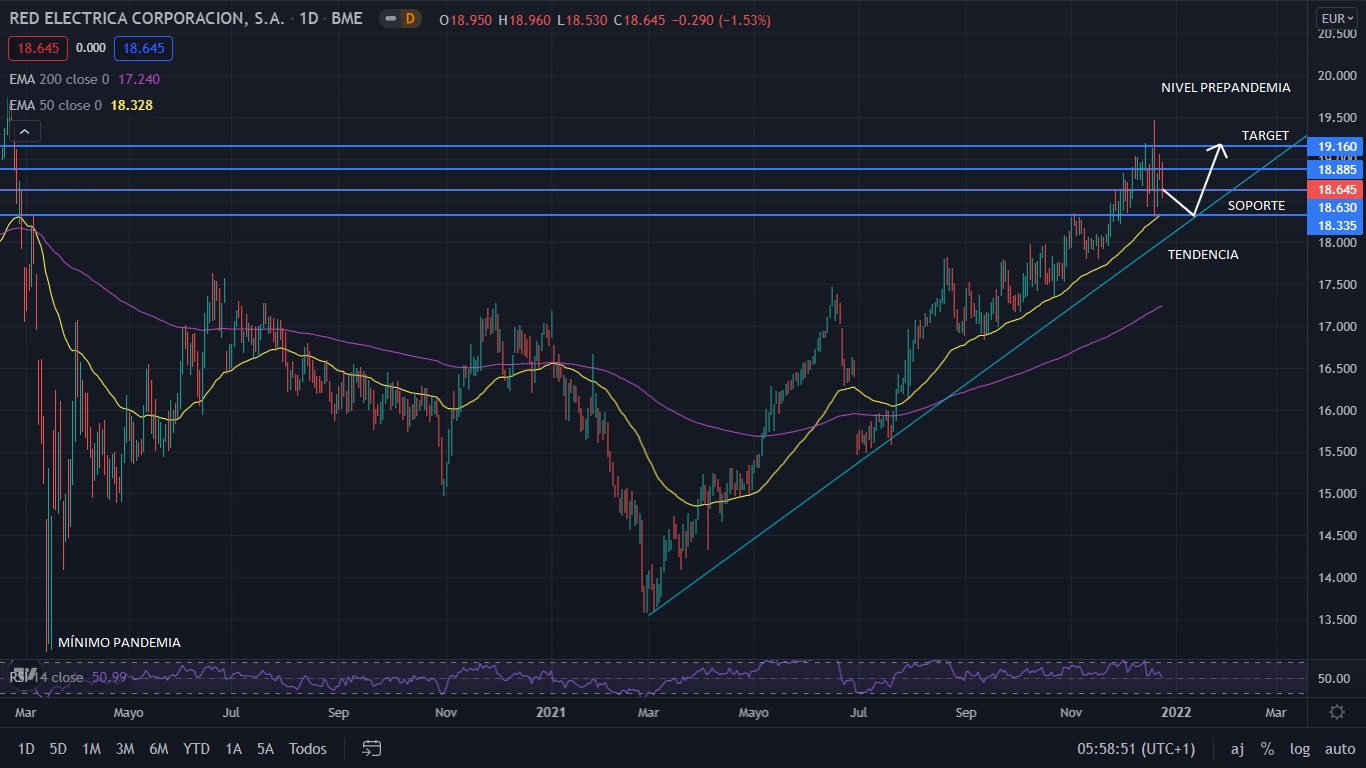Screen dimensions: 1366x768
Task: Click the orange D data status badge
Action: click(409, 19)
